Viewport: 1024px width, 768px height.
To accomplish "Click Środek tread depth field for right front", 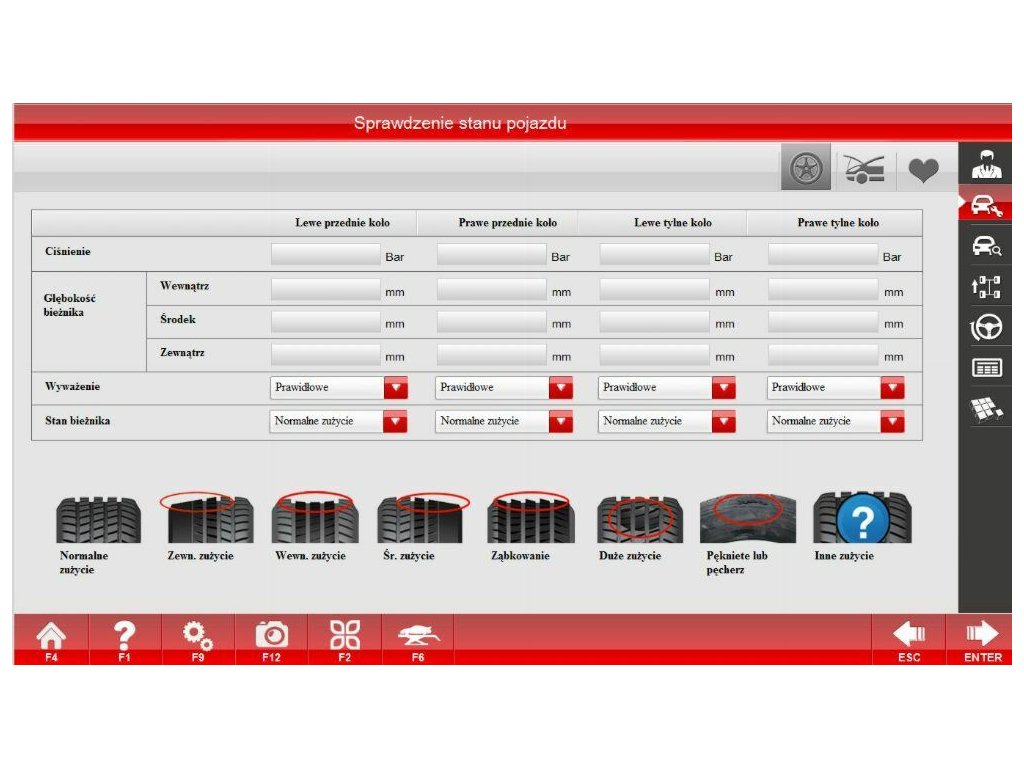I will click(492, 321).
